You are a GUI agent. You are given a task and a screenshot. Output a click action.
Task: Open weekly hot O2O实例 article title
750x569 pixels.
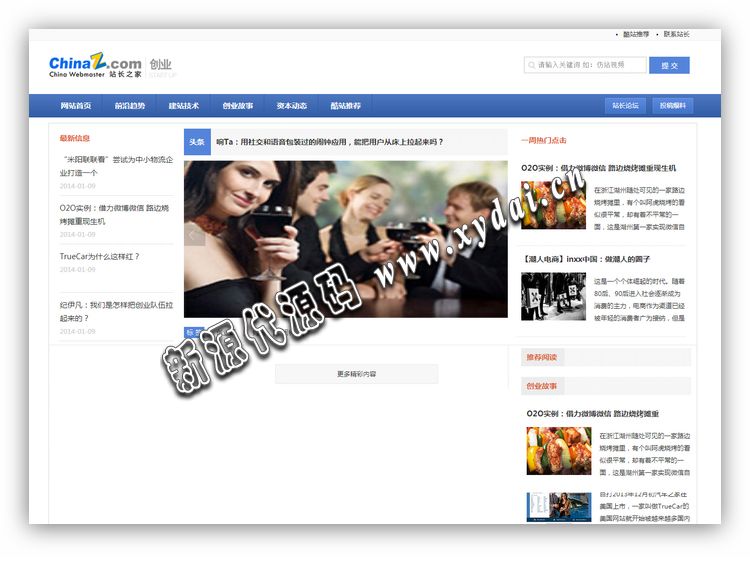click(598, 168)
